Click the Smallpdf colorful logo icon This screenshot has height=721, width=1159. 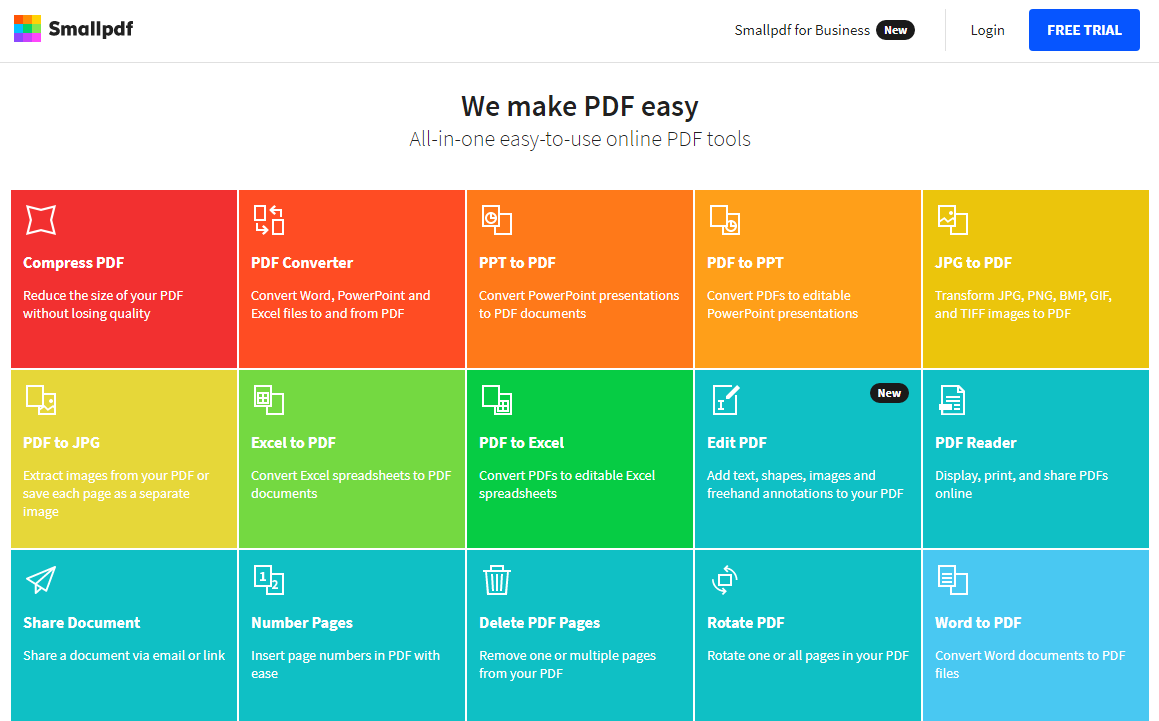[27, 29]
